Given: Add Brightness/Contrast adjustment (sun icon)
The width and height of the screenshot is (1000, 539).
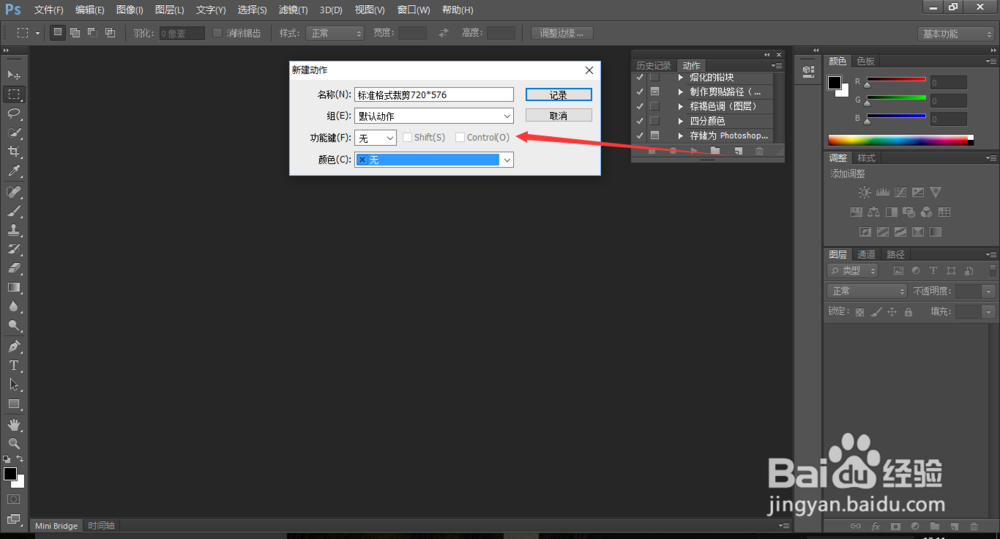Looking at the screenshot, I should [x=864, y=192].
